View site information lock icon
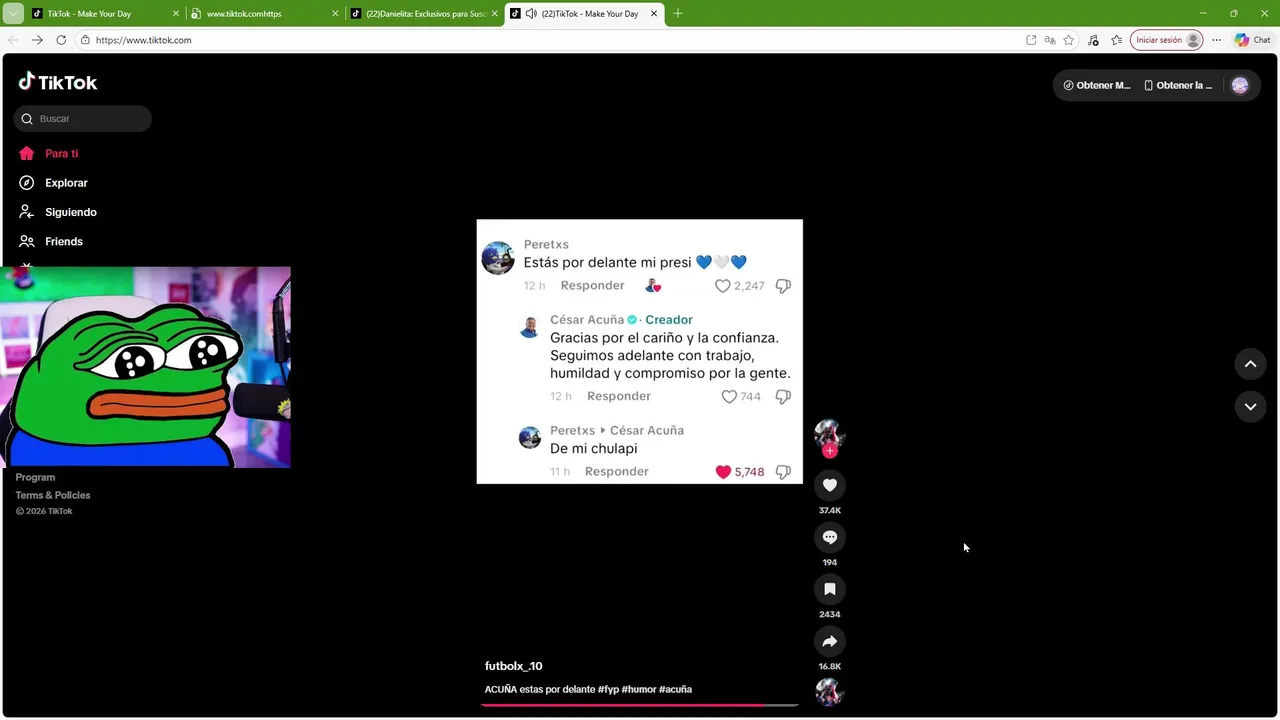This screenshot has height=720, width=1280. click(86, 40)
